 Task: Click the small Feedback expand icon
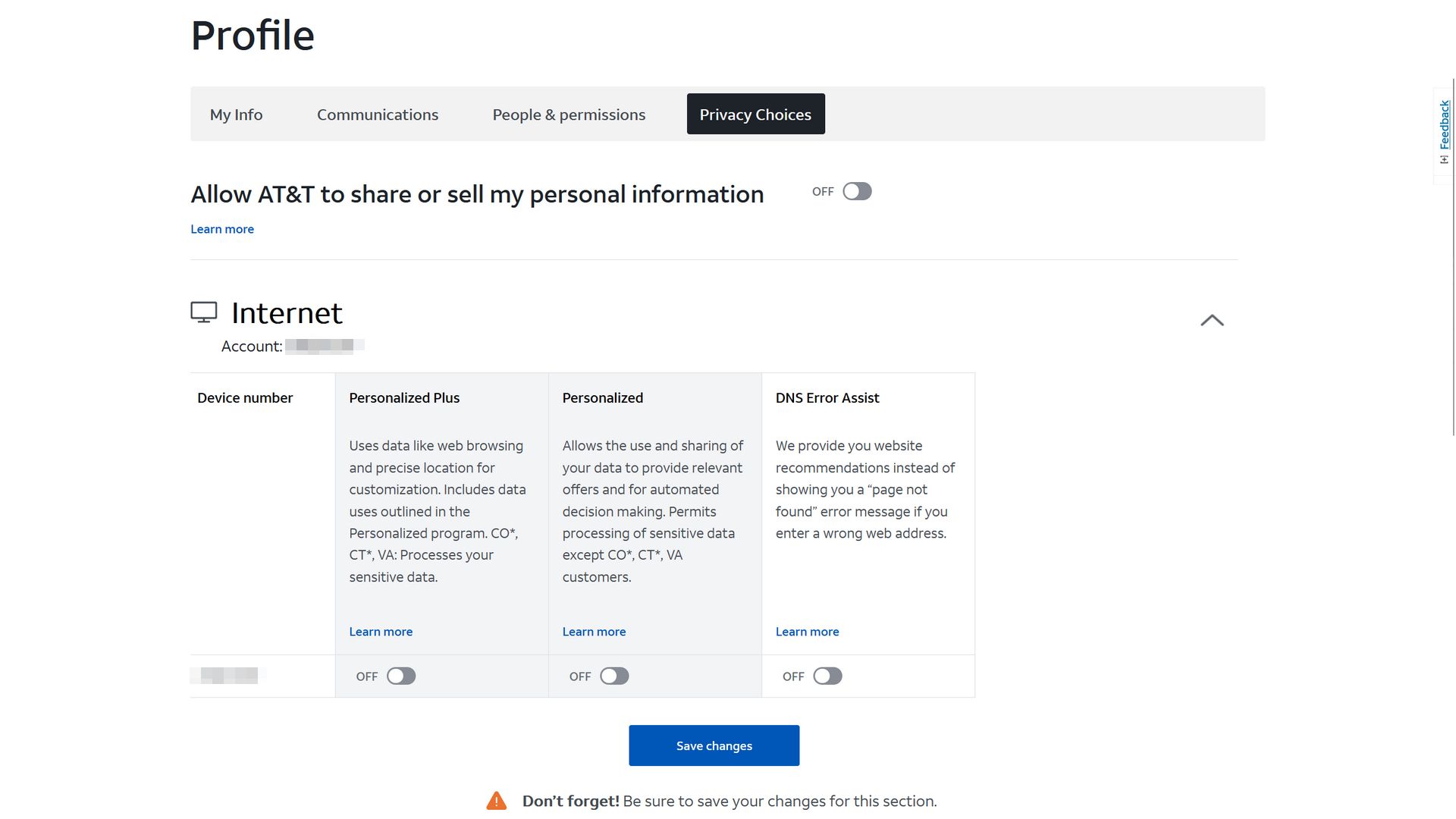[1444, 159]
